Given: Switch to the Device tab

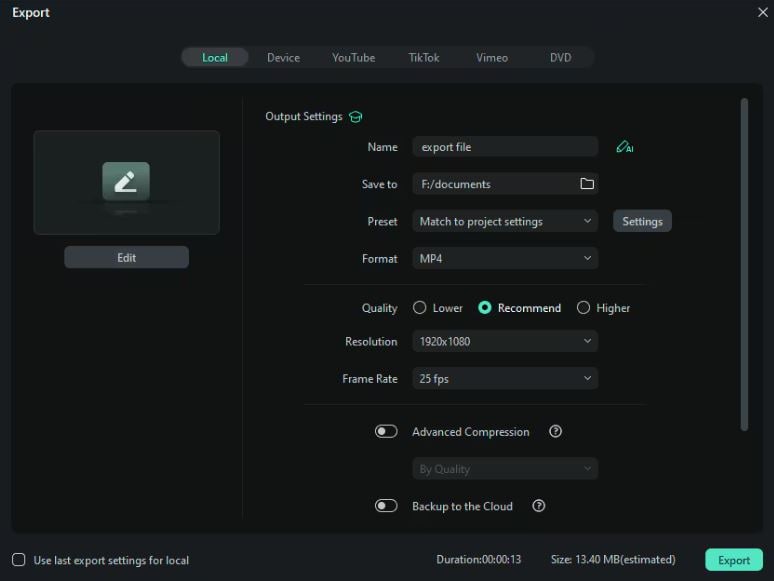Looking at the screenshot, I should 283,57.
